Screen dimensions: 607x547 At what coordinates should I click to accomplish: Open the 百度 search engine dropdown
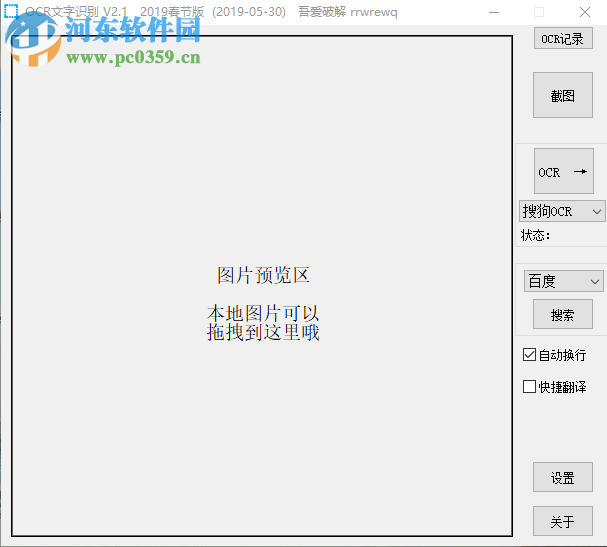coord(564,281)
